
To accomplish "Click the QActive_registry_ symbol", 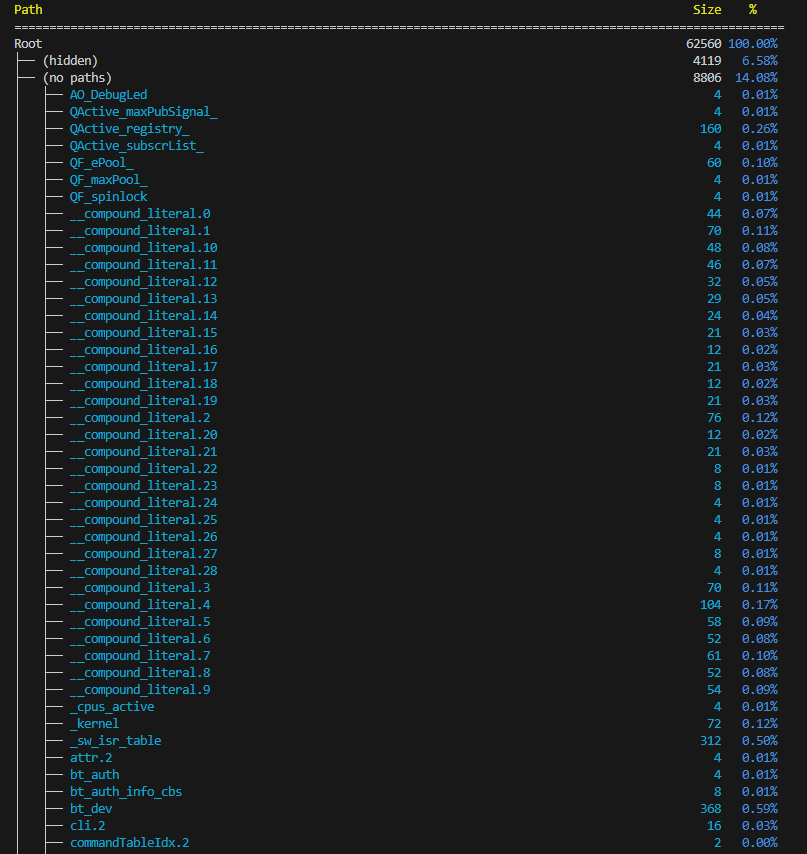I will 129,129.
